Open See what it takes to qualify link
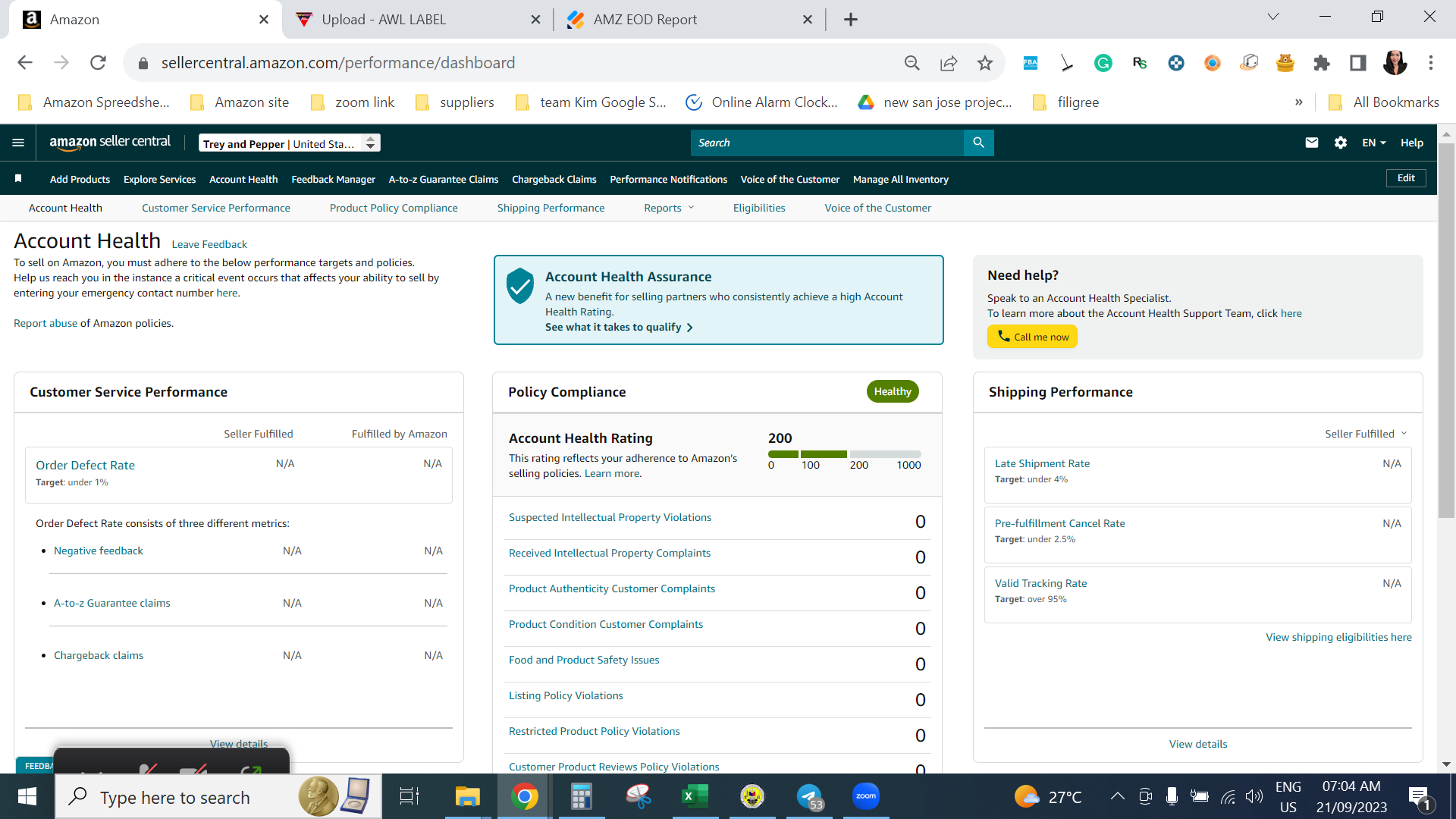Image resolution: width=1456 pixels, height=819 pixels. coord(619,328)
